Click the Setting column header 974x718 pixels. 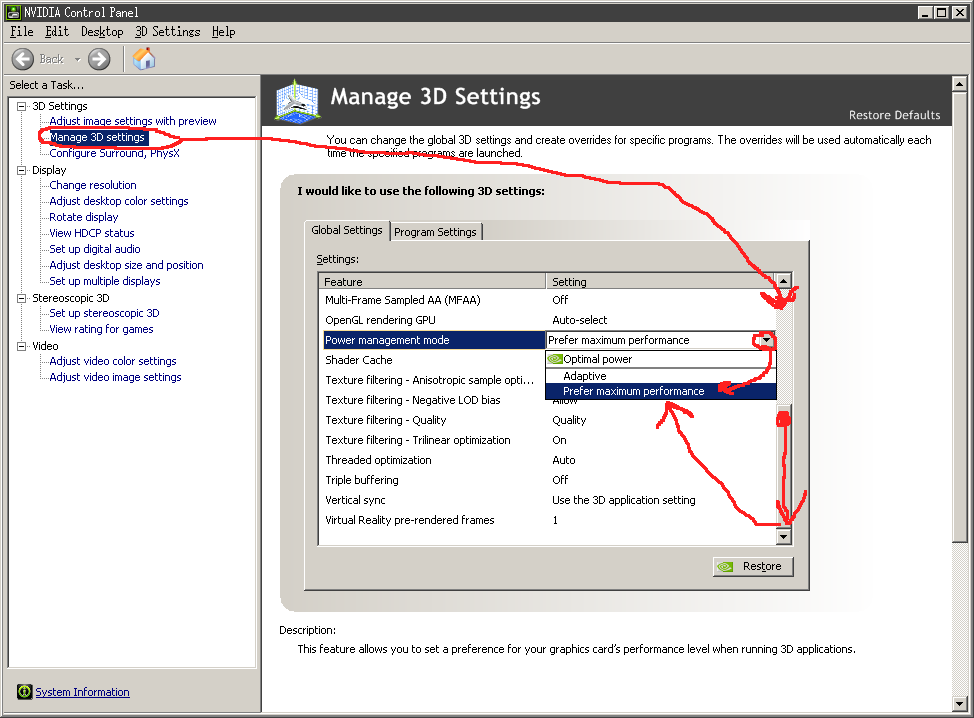pyautogui.click(x=661, y=281)
